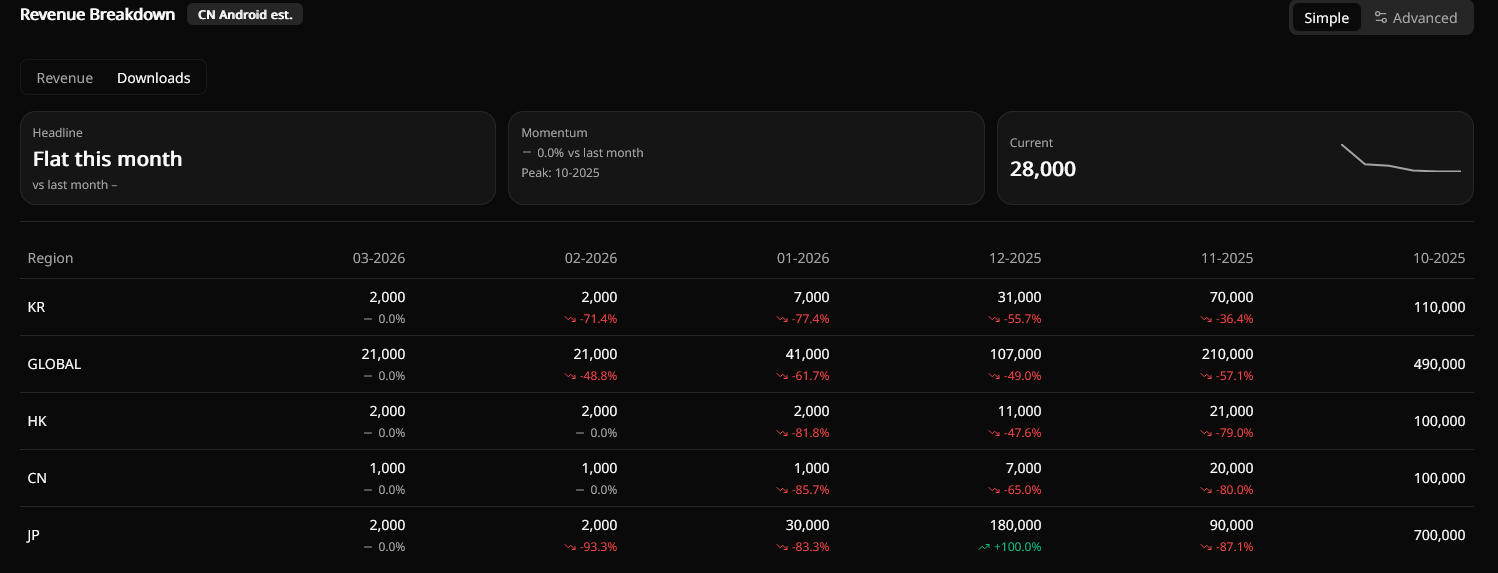Click the 03-2026 column header
The height and width of the screenshot is (573, 1498).
(379, 258)
